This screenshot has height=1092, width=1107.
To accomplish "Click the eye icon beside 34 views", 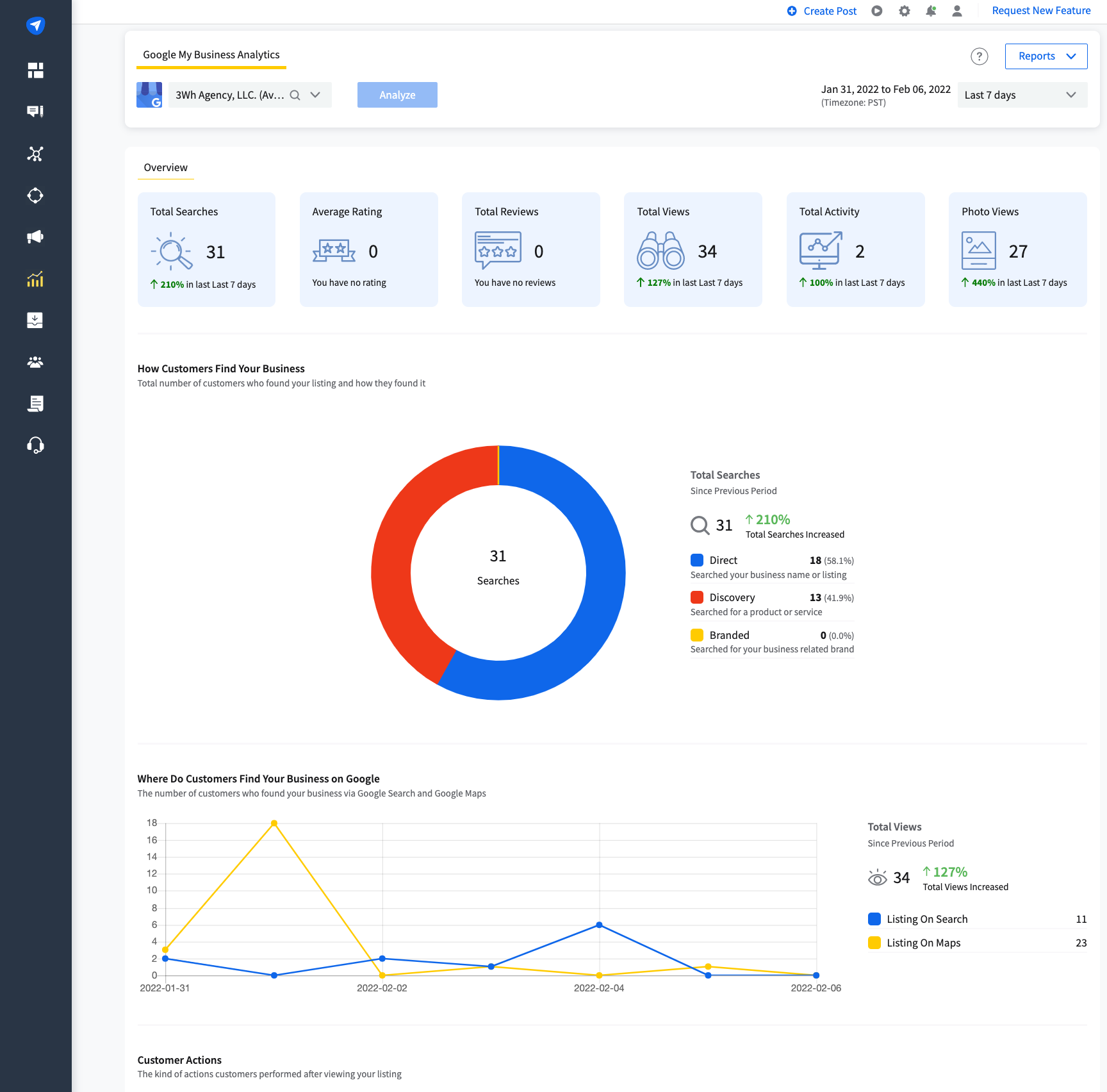I will pyautogui.click(x=877, y=878).
